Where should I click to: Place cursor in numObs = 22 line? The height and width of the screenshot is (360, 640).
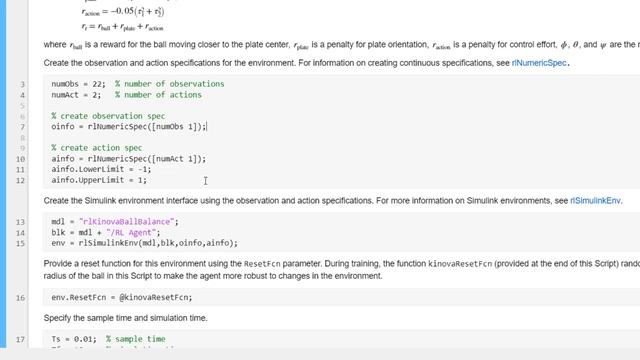click(138, 84)
